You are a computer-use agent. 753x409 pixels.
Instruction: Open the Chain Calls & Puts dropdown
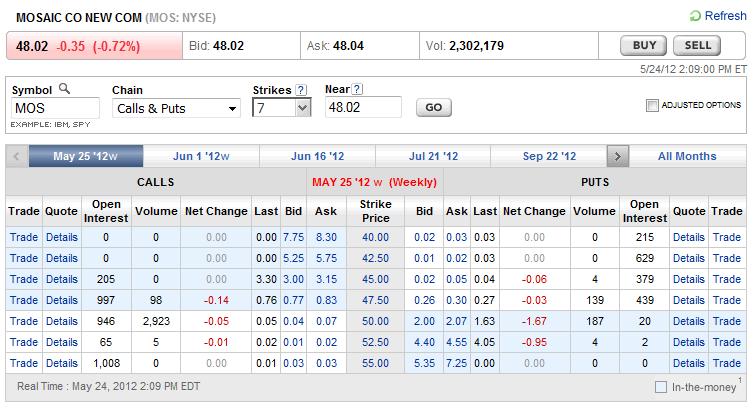tap(176, 108)
